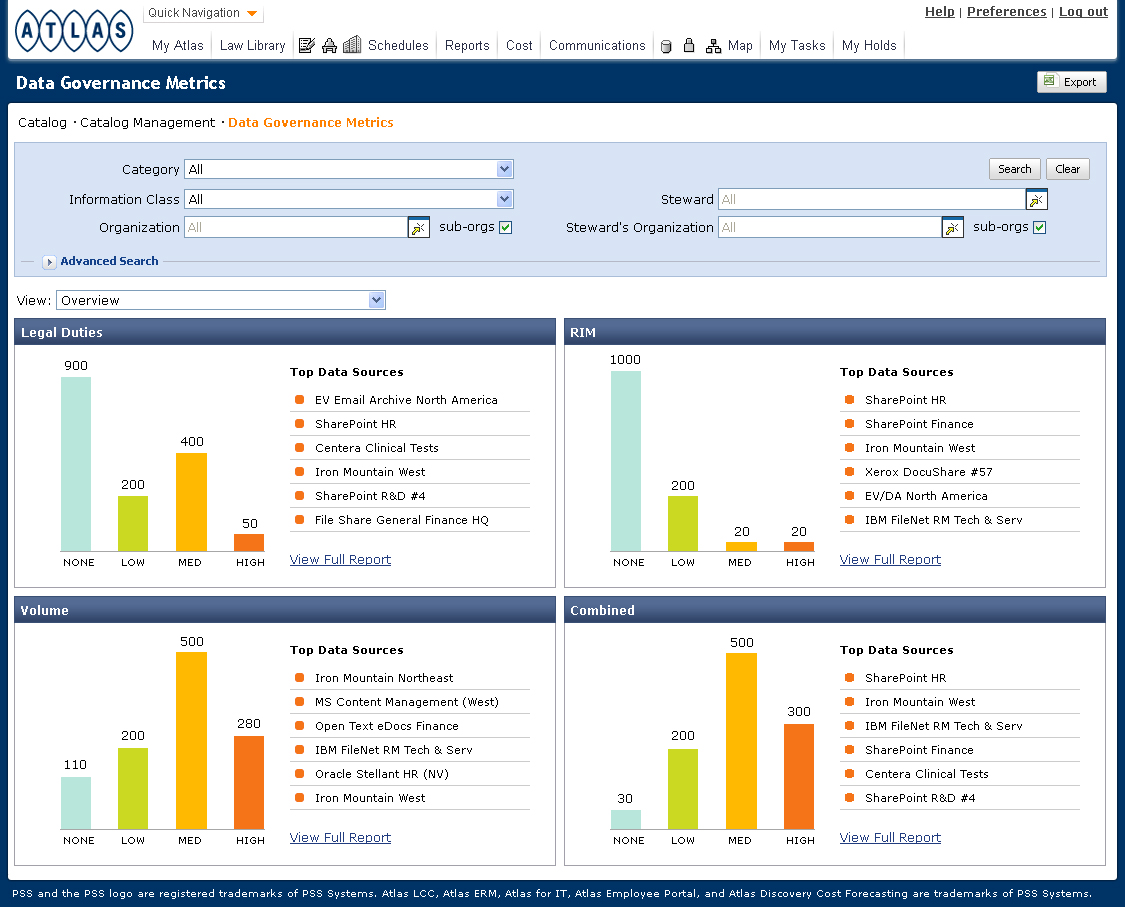
Task: Open Steward's Organization picker icon
Action: point(952,227)
